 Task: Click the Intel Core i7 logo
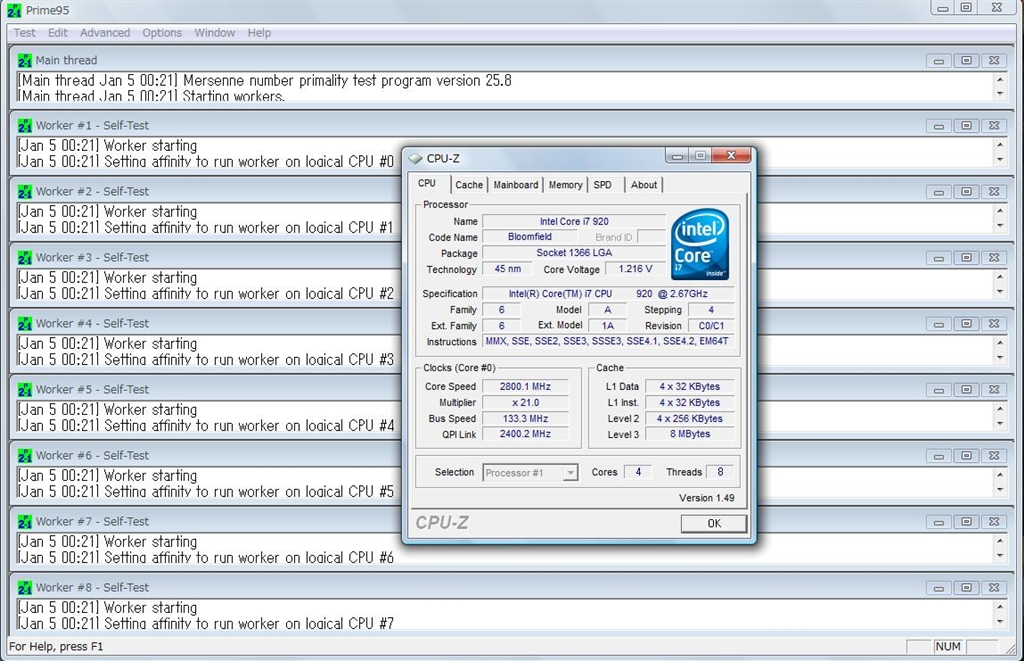pos(700,245)
